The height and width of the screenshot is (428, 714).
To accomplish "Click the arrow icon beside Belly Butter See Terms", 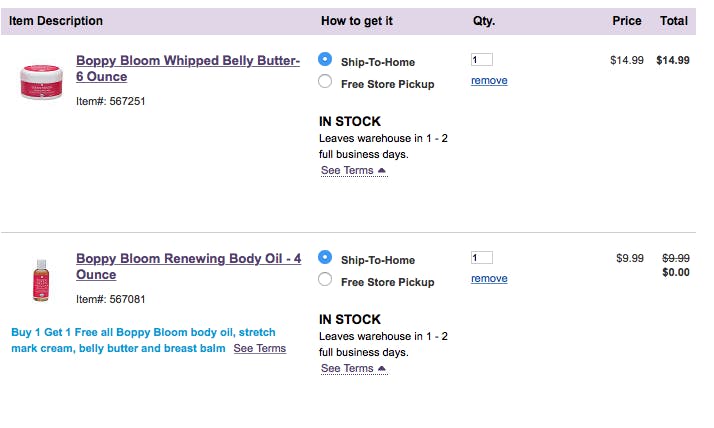I will pyautogui.click(x=382, y=170).
